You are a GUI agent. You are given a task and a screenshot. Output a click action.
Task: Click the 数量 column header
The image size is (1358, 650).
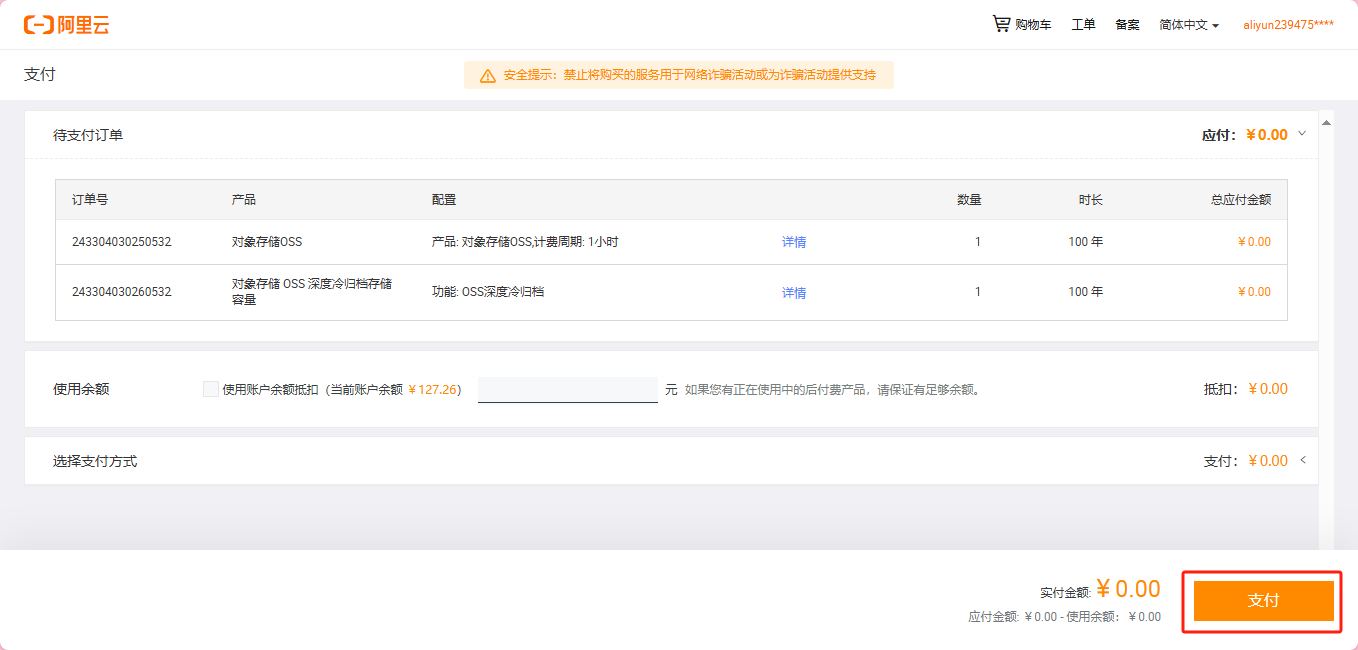pyautogui.click(x=969, y=199)
